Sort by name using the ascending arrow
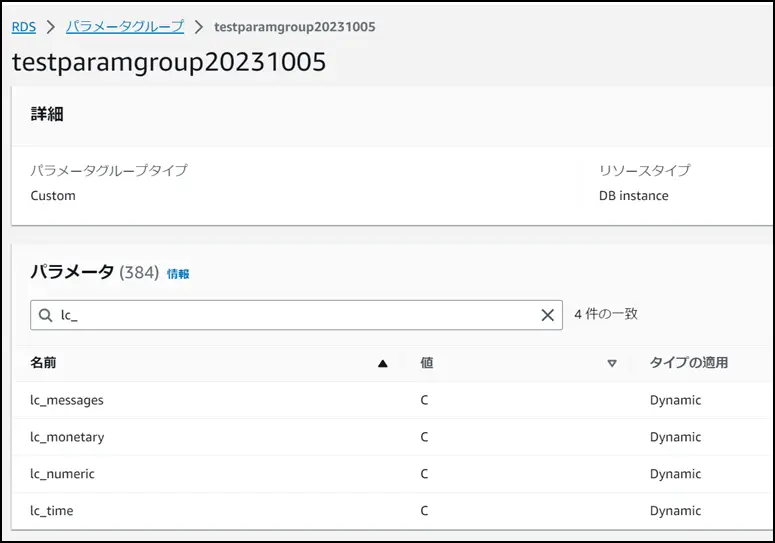The width and height of the screenshot is (775, 543). pyautogui.click(x=383, y=364)
